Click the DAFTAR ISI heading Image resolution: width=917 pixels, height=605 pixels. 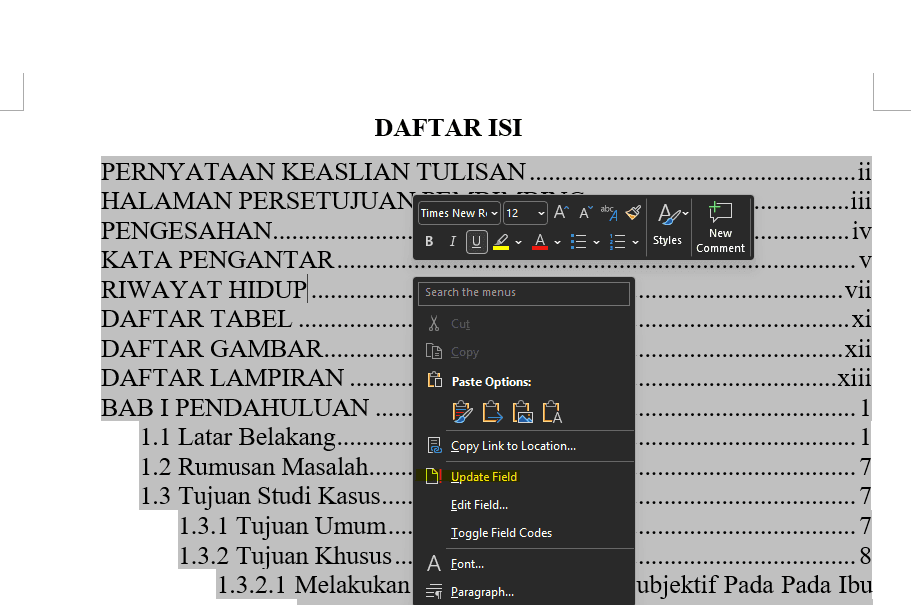448,128
